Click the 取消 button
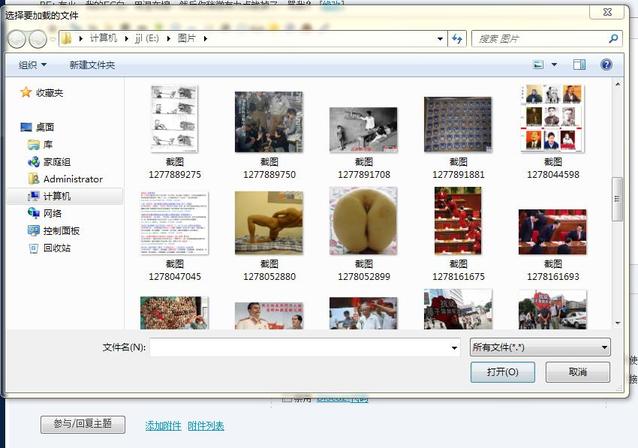638x448 pixels. click(x=577, y=372)
